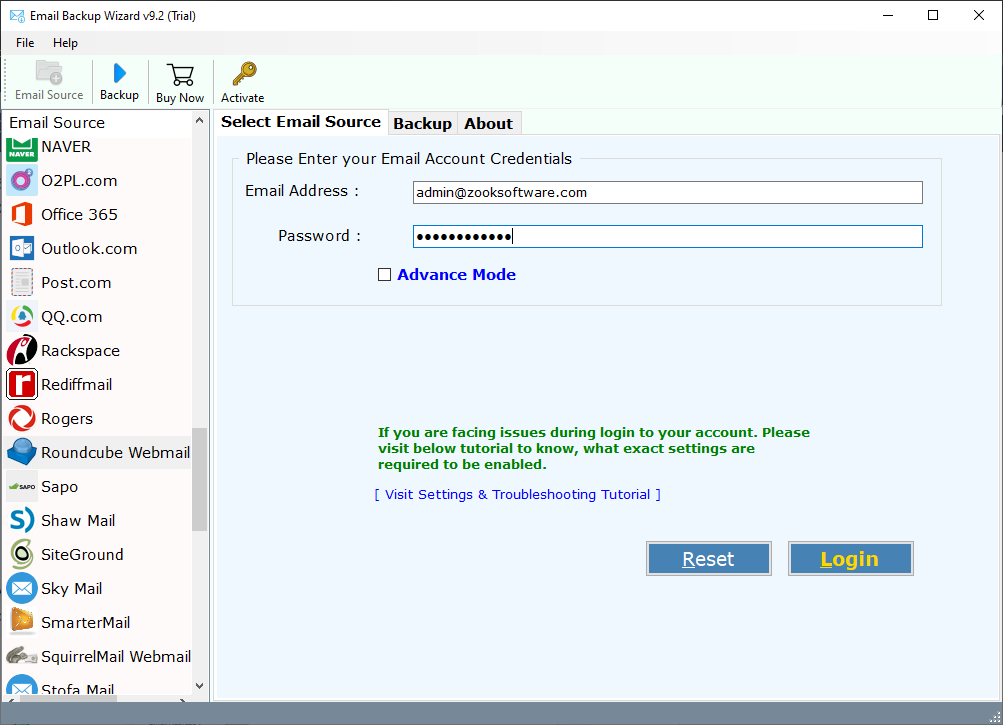Click the Email Address input field
Screen dimensions: 1003x725
coord(667,193)
